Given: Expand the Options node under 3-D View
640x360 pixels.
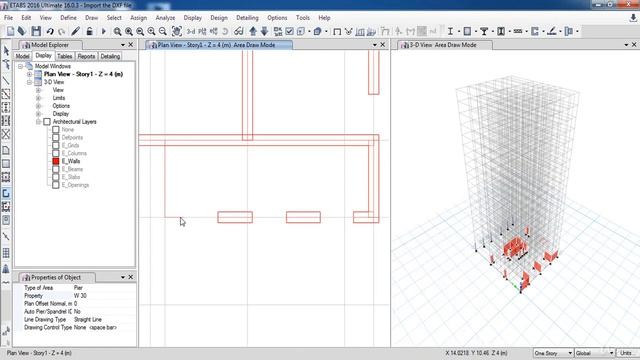Looking at the screenshot, I should [x=38, y=106].
